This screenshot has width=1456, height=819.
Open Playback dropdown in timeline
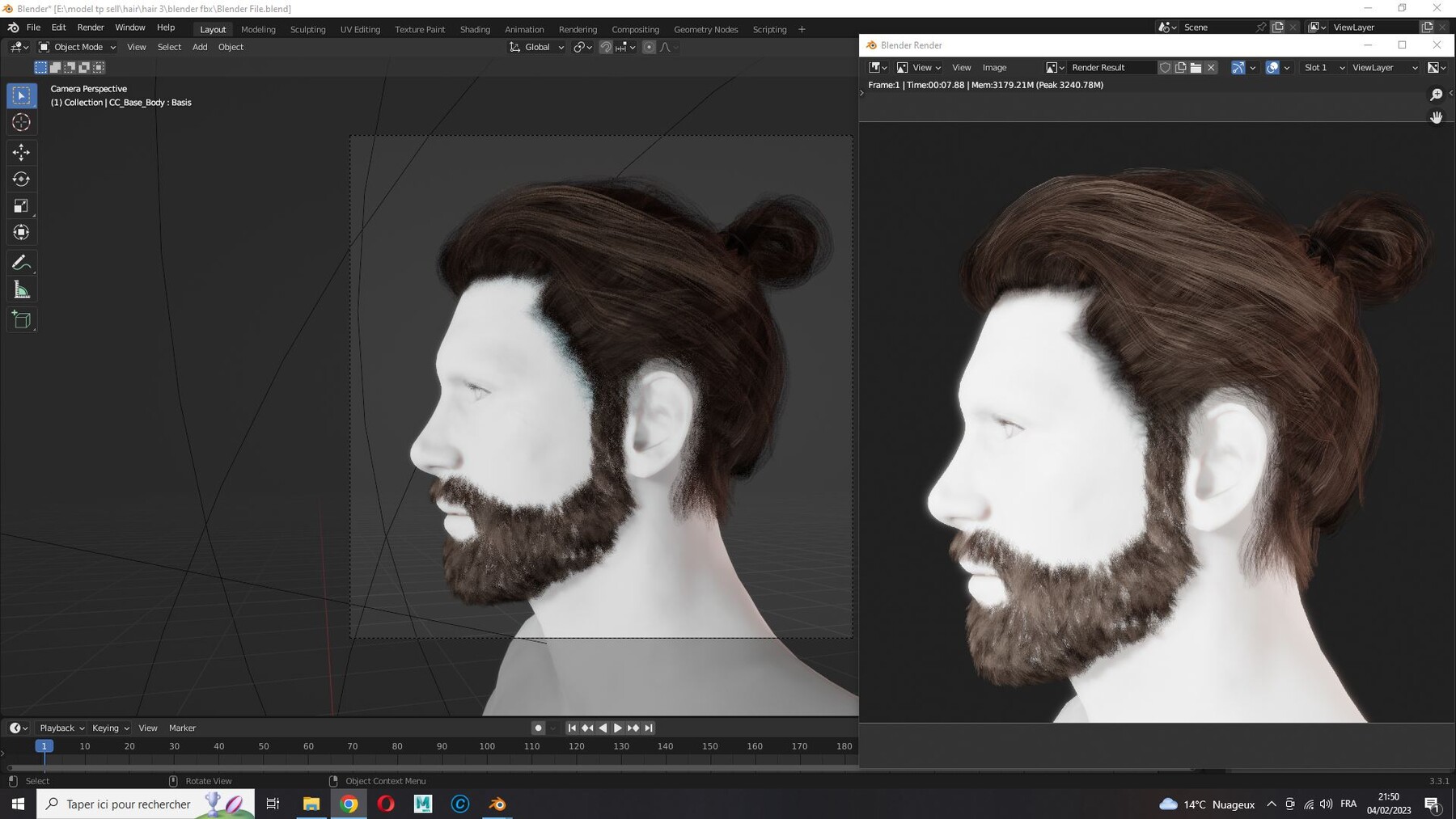pos(62,728)
